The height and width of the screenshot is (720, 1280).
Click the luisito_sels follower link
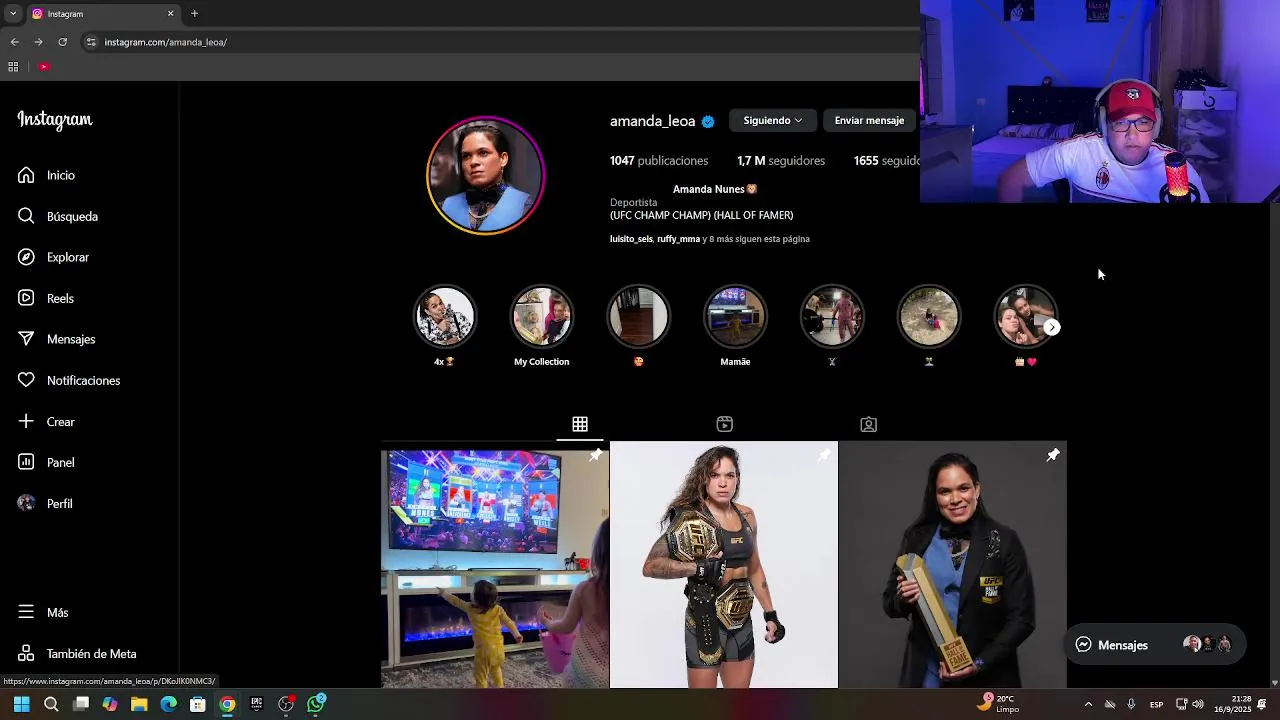(x=631, y=239)
